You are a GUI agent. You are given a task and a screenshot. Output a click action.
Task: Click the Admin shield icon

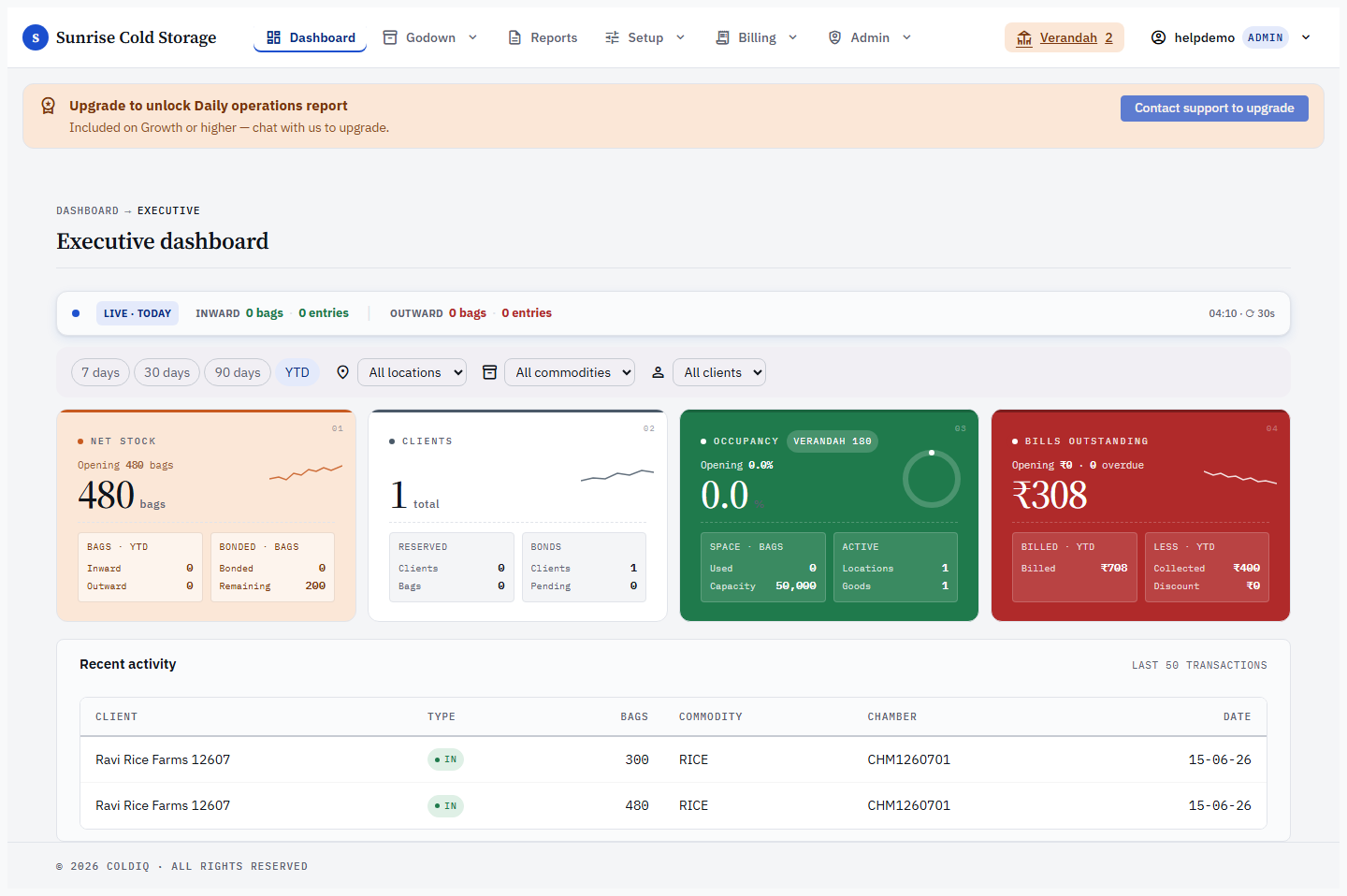click(x=834, y=37)
